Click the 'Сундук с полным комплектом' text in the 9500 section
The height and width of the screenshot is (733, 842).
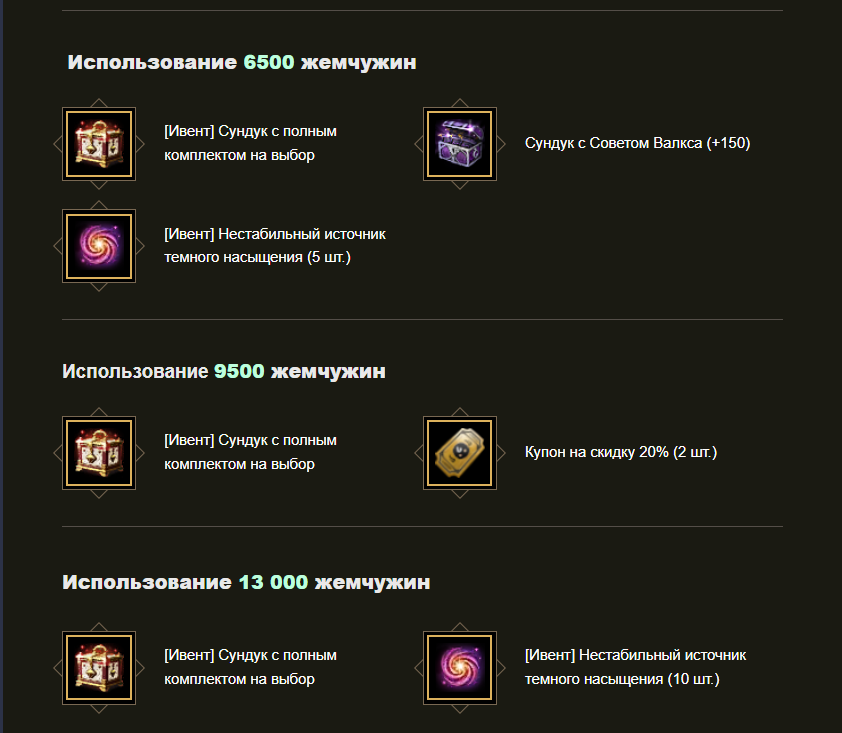tap(250, 452)
